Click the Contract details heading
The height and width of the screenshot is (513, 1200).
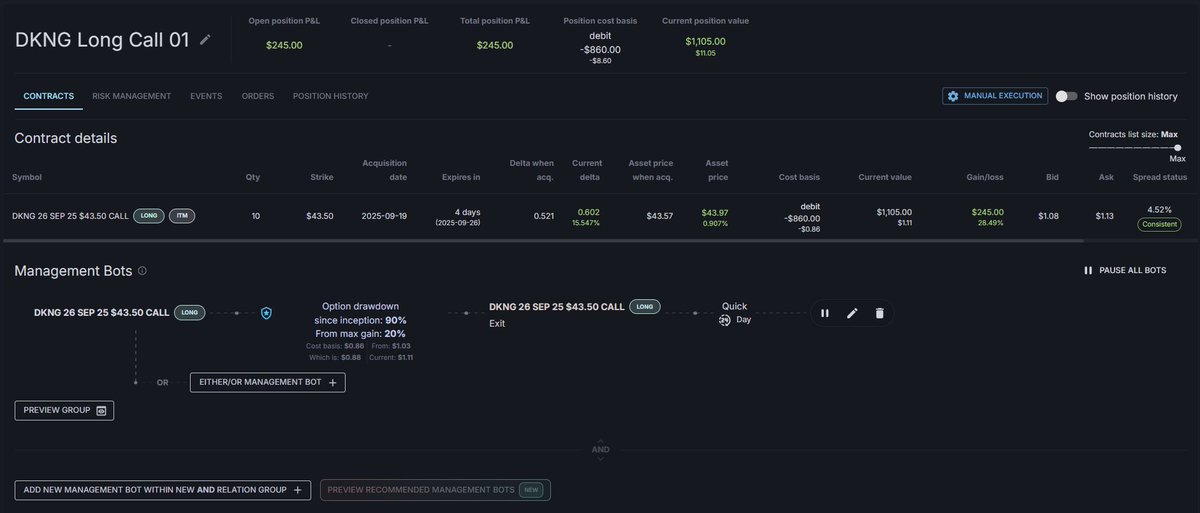click(65, 138)
